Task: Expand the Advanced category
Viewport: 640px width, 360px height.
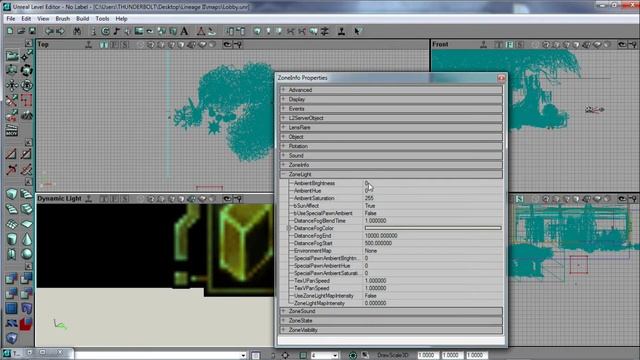Action: [283, 89]
